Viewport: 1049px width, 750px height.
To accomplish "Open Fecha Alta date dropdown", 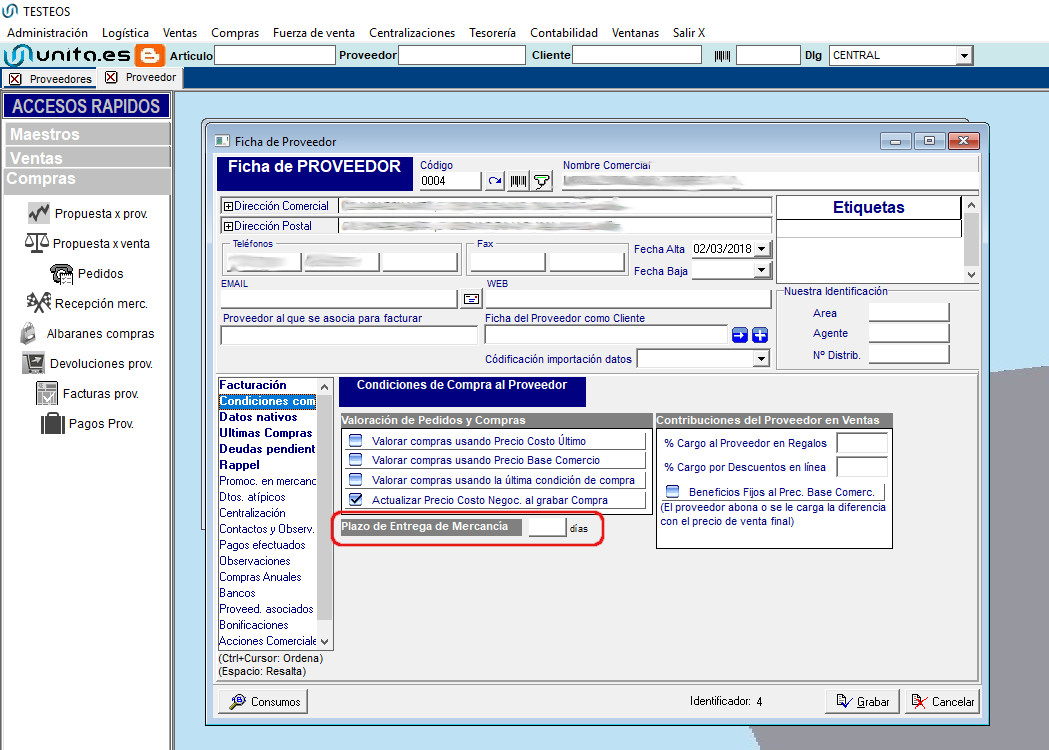I will point(761,249).
